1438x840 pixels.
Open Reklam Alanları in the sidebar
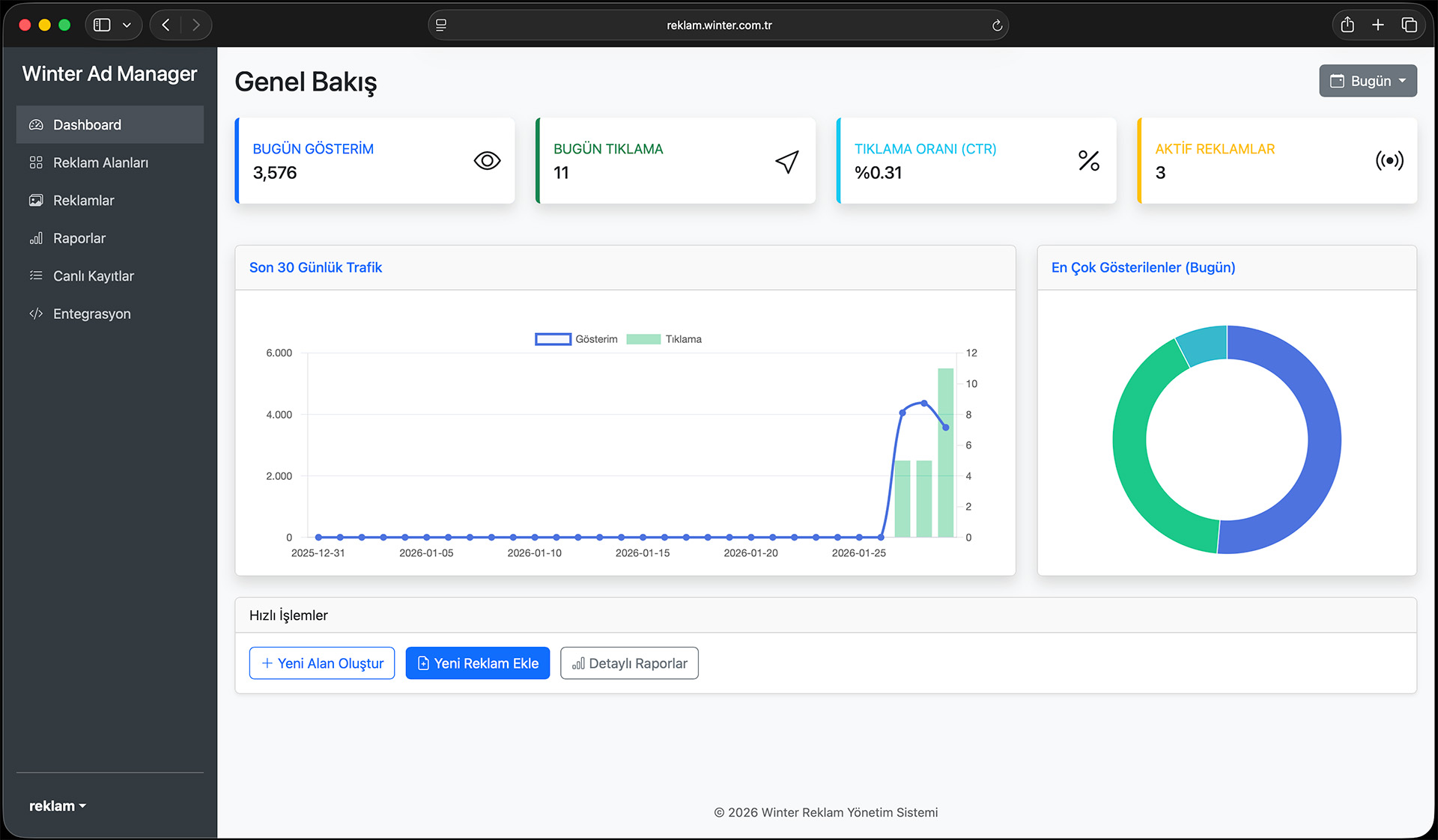(x=100, y=162)
